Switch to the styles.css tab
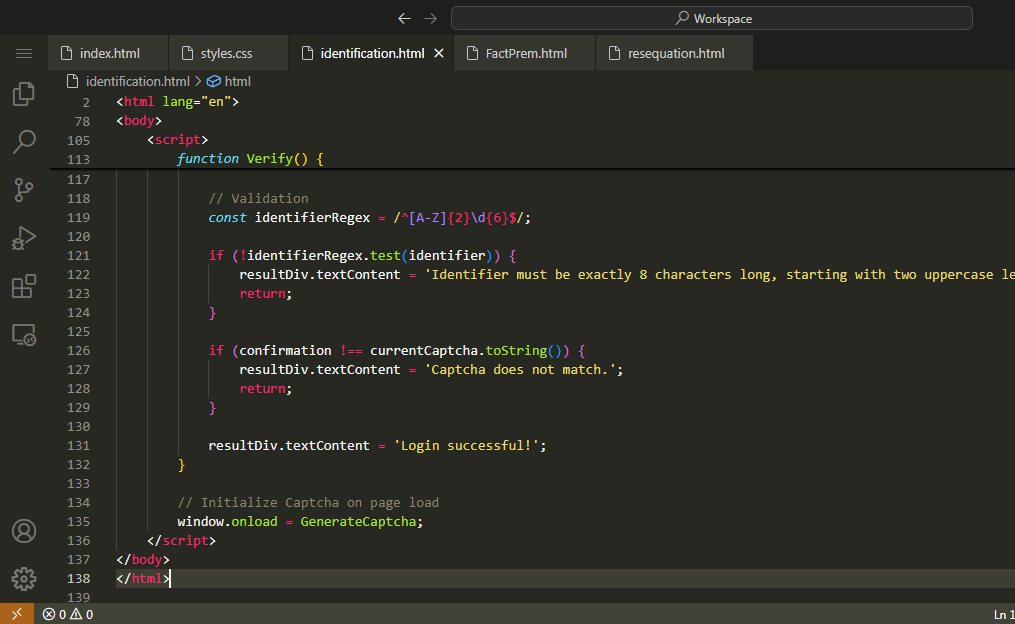Image resolution: width=1015 pixels, height=624 pixels. 226,53
